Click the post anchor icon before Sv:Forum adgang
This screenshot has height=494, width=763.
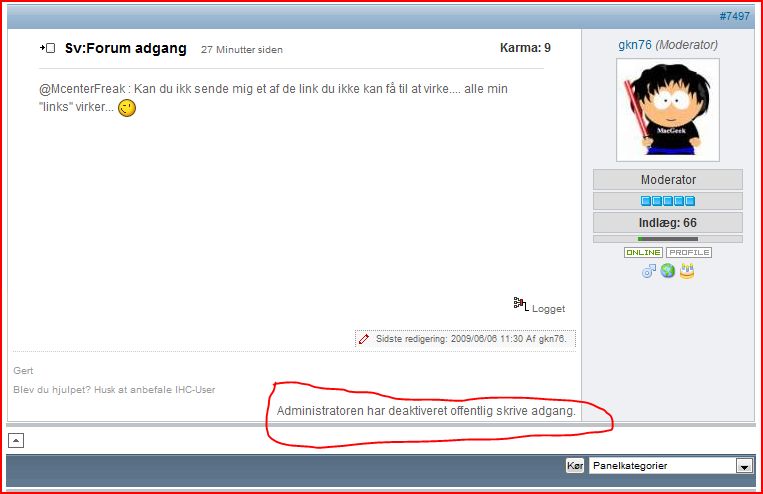(47, 48)
